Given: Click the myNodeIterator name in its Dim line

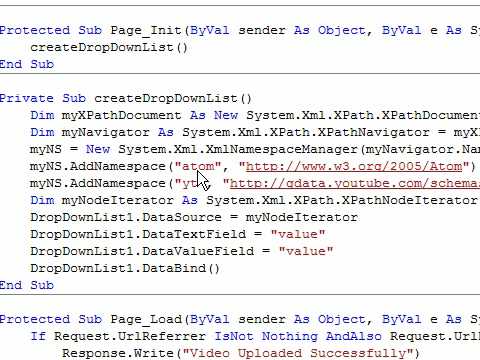Looking at the screenshot, I should (x=118, y=200).
